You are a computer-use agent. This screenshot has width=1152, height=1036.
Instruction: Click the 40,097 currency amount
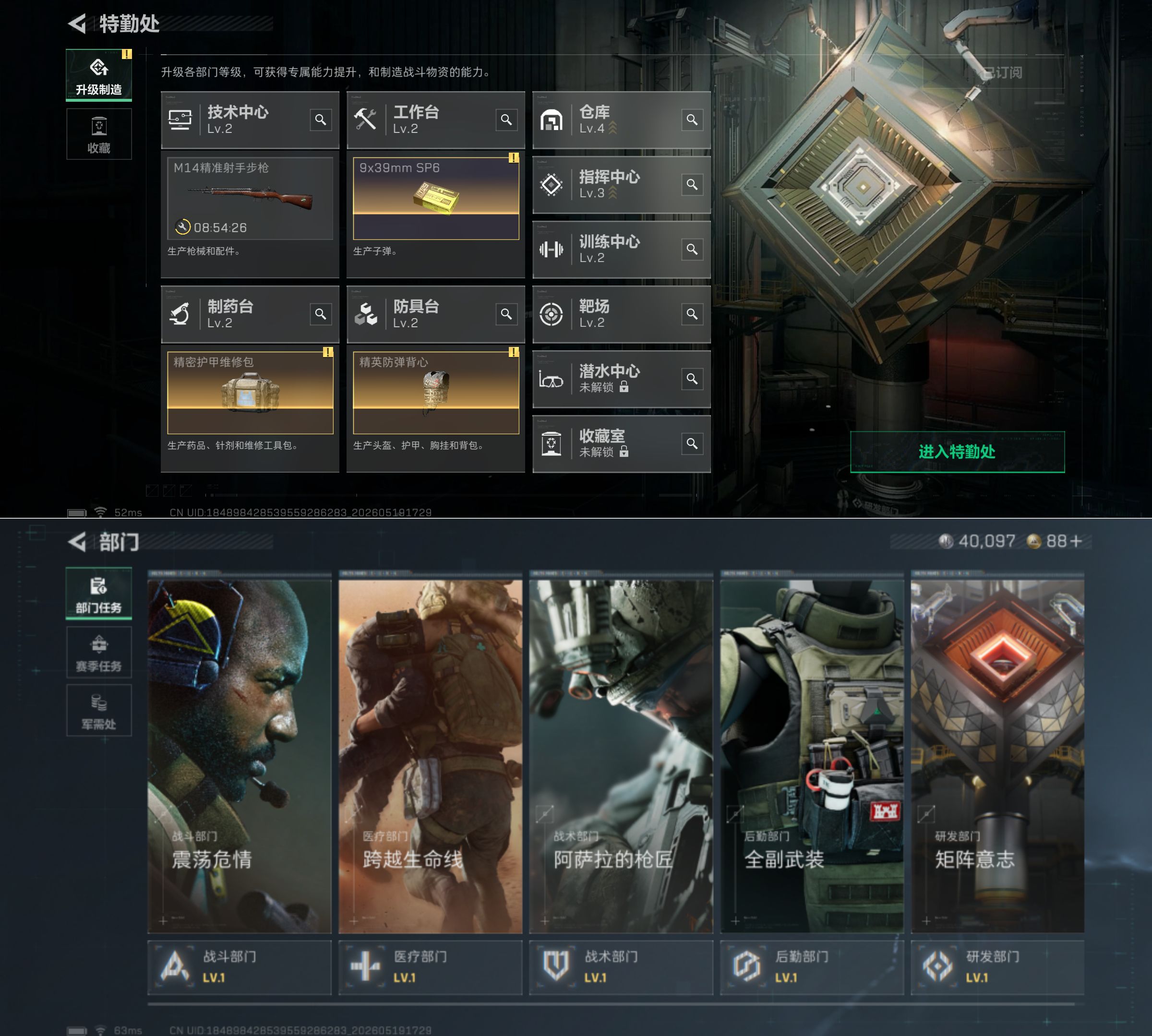point(987,541)
